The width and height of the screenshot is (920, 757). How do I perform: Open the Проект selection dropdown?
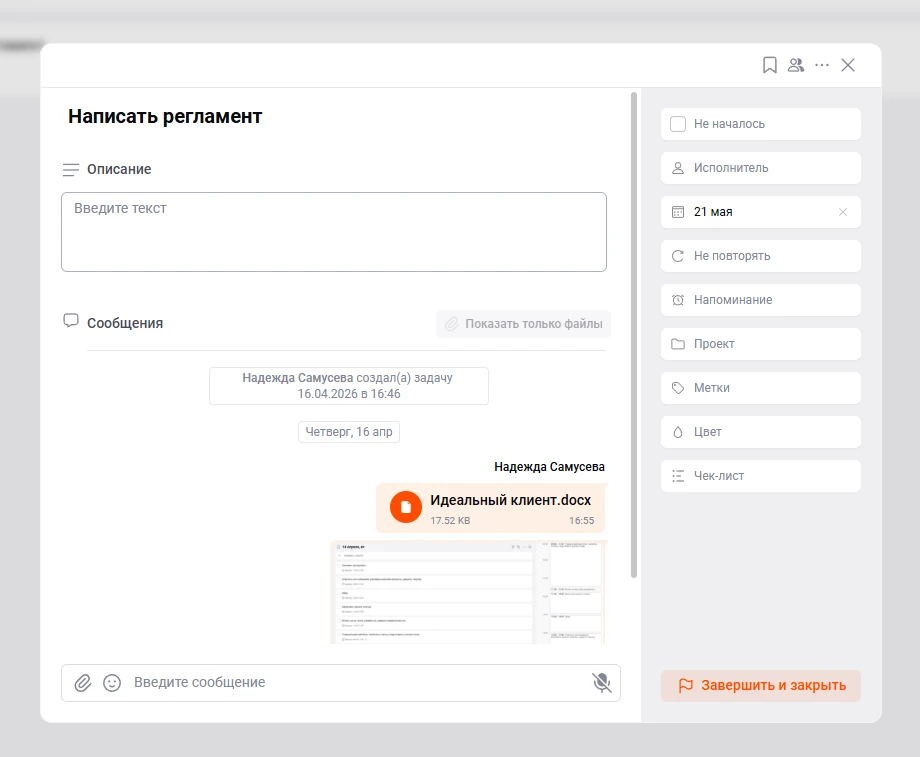click(x=760, y=344)
